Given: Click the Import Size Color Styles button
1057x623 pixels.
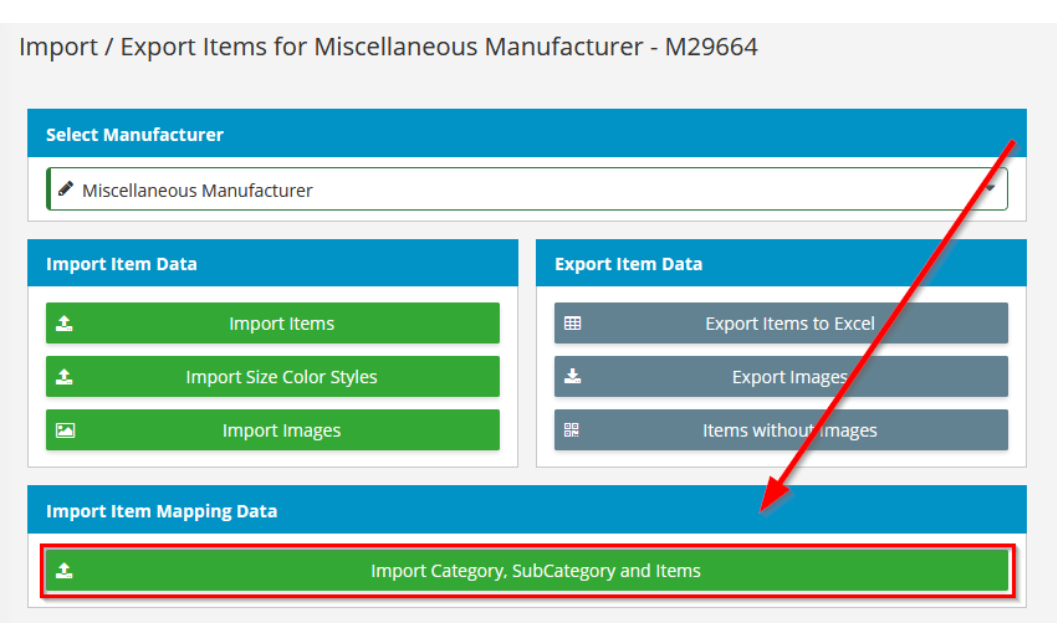Looking at the screenshot, I should (x=272, y=377).
